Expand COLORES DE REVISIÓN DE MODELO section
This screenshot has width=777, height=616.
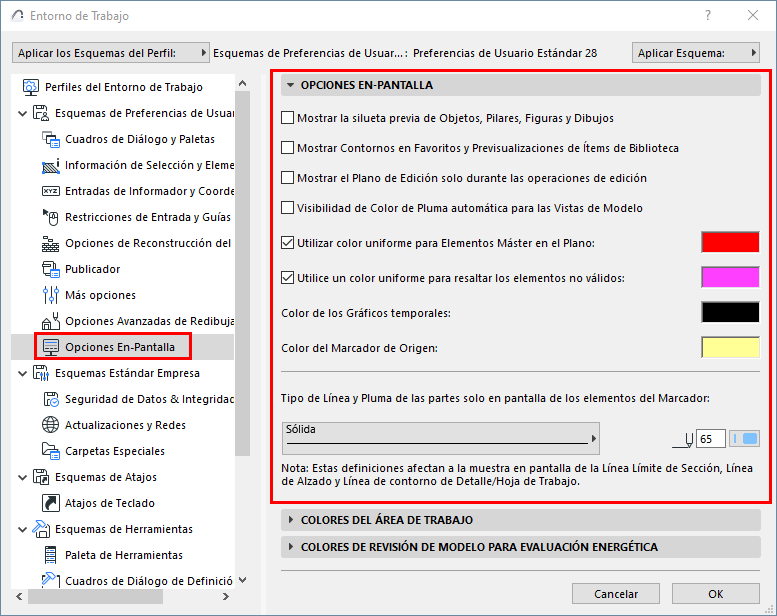tap(291, 547)
